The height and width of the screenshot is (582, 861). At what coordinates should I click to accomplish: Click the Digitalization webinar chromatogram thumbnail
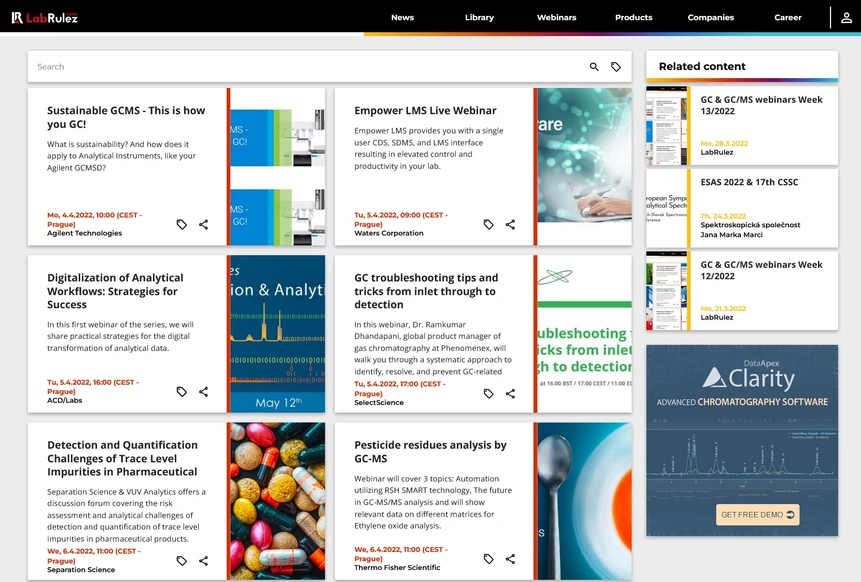click(x=277, y=333)
